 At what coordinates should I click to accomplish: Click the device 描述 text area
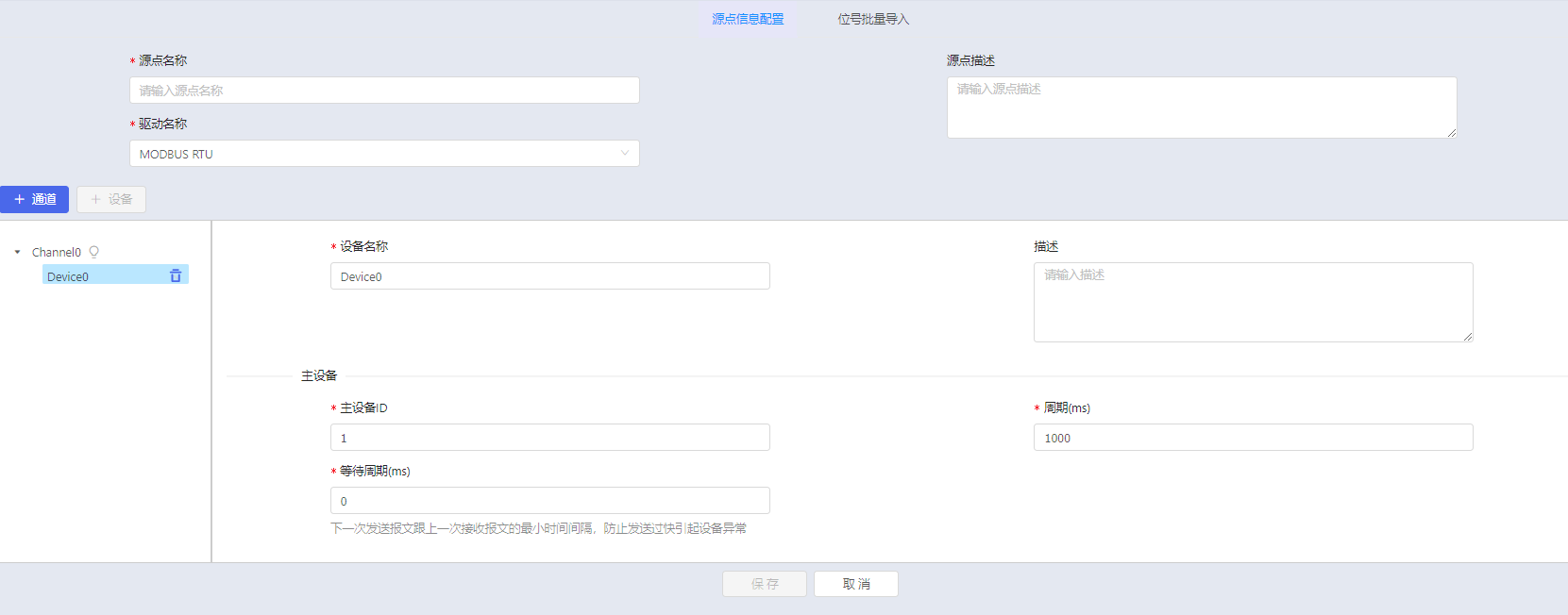1253,302
